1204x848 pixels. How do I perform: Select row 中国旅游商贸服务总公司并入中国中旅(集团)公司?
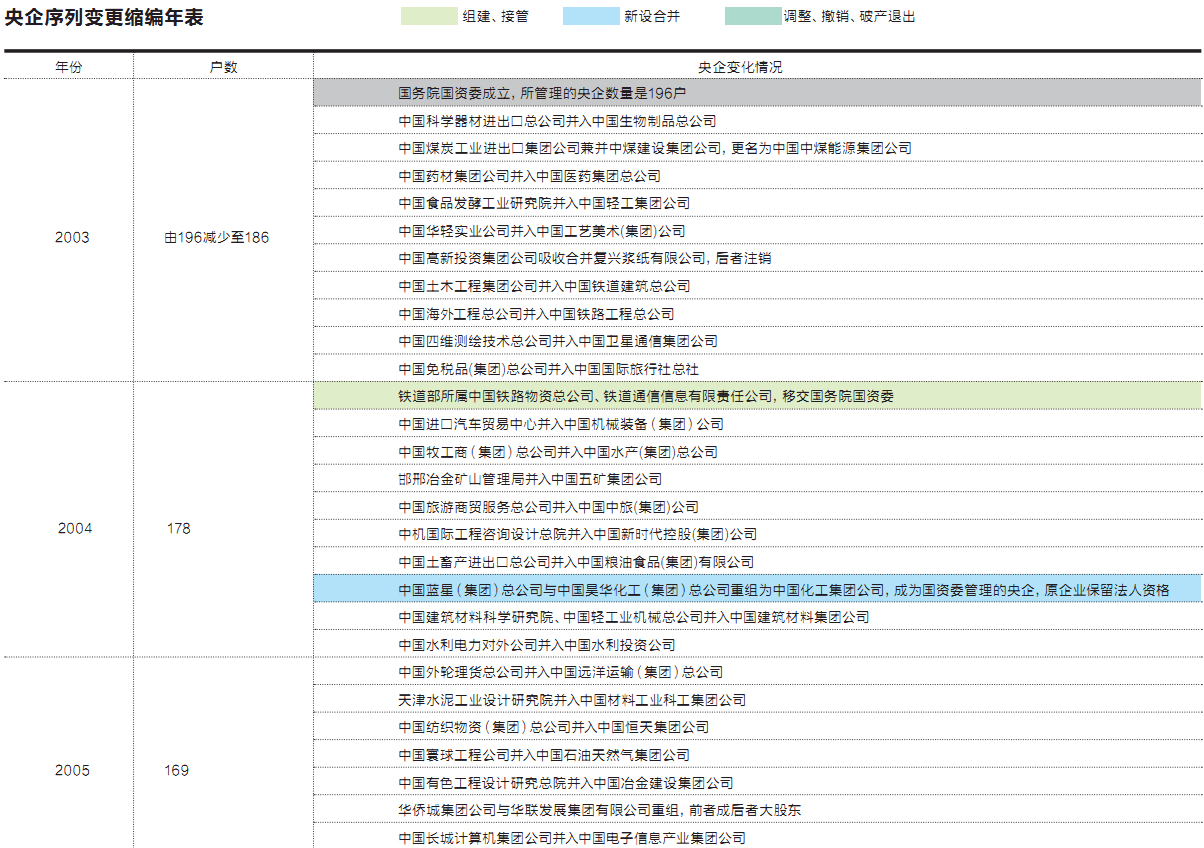(757, 507)
